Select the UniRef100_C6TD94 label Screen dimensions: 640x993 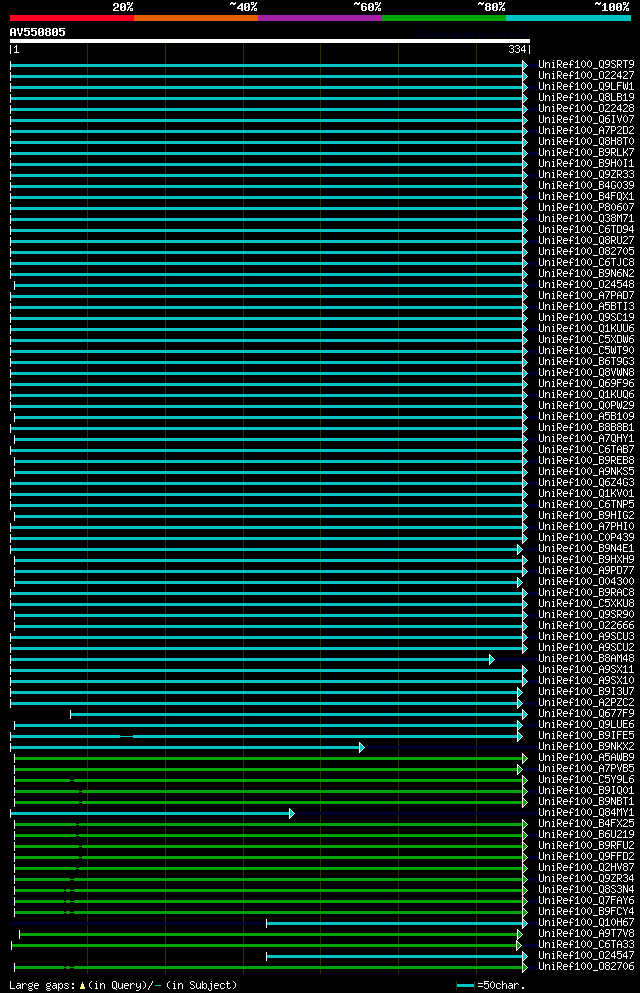click(586, 230)
